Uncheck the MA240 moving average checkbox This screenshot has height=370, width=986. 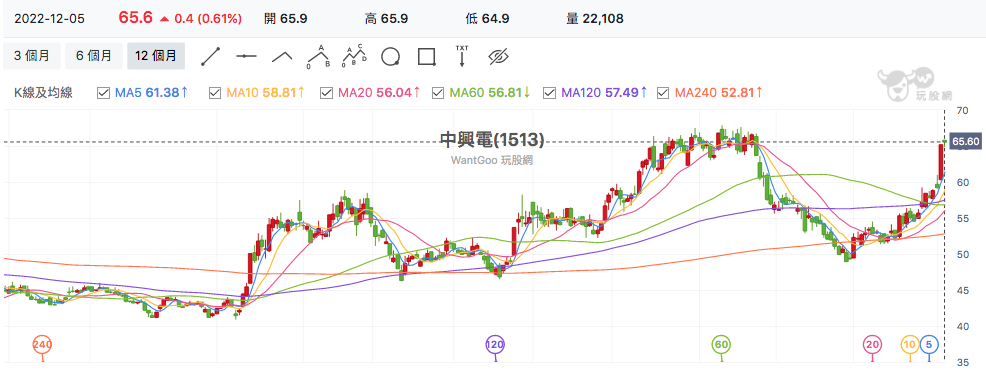pyautogui.click(x=662, y=93)
